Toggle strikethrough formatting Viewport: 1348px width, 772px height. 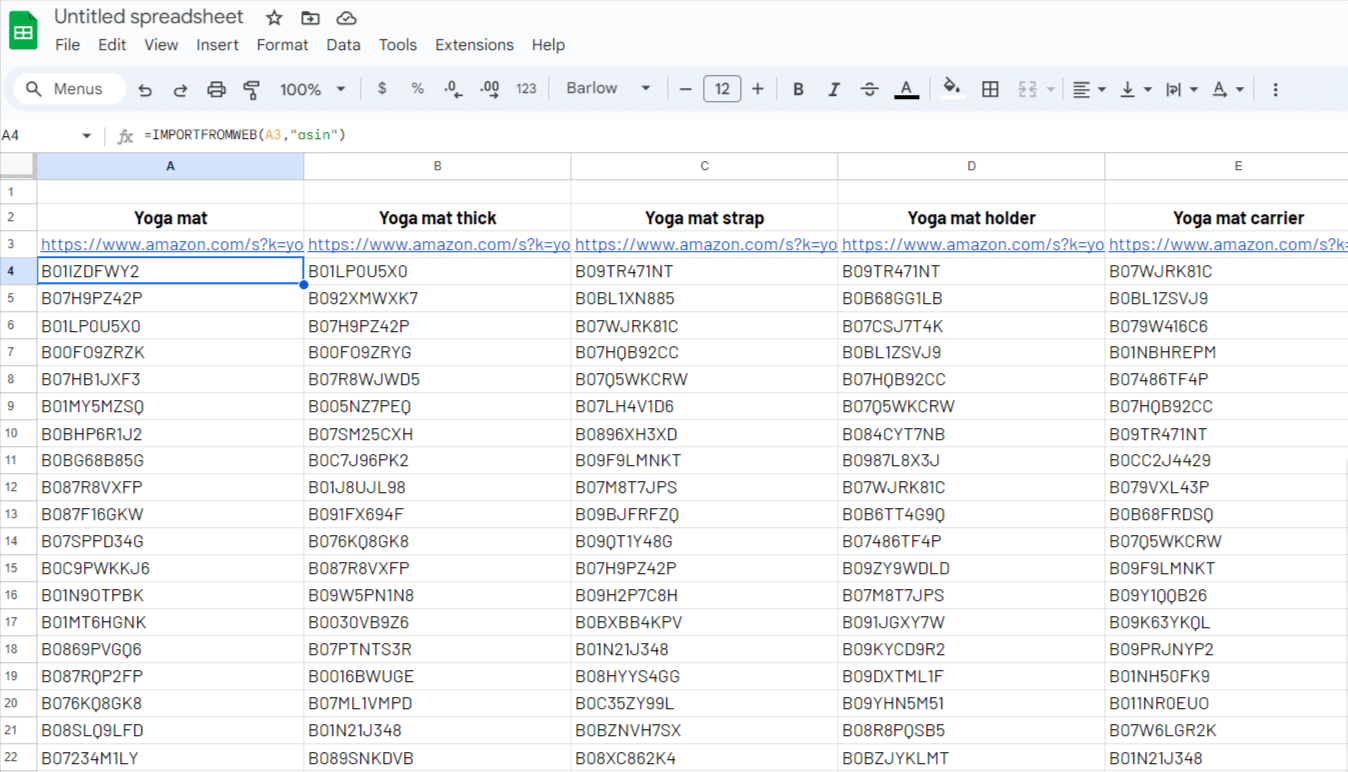point(869,89)
